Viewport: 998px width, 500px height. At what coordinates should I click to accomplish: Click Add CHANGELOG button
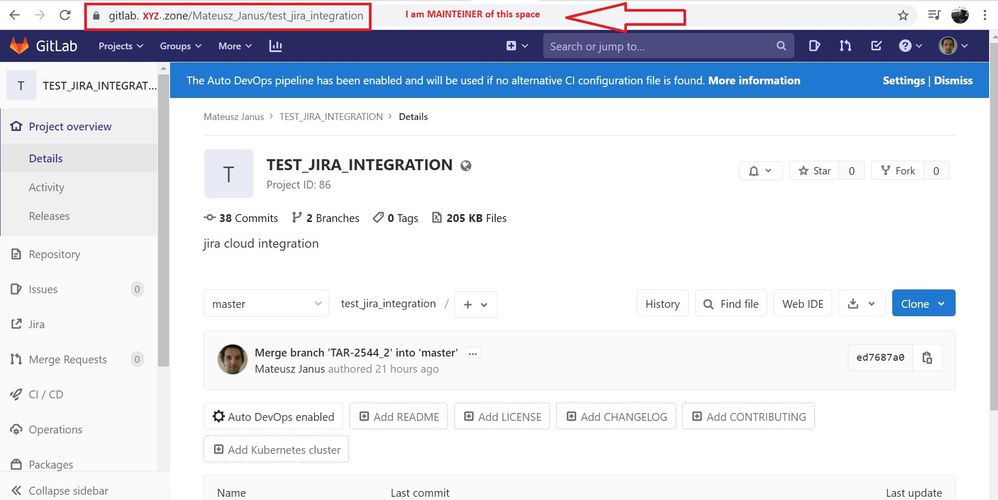coord(616,417)
